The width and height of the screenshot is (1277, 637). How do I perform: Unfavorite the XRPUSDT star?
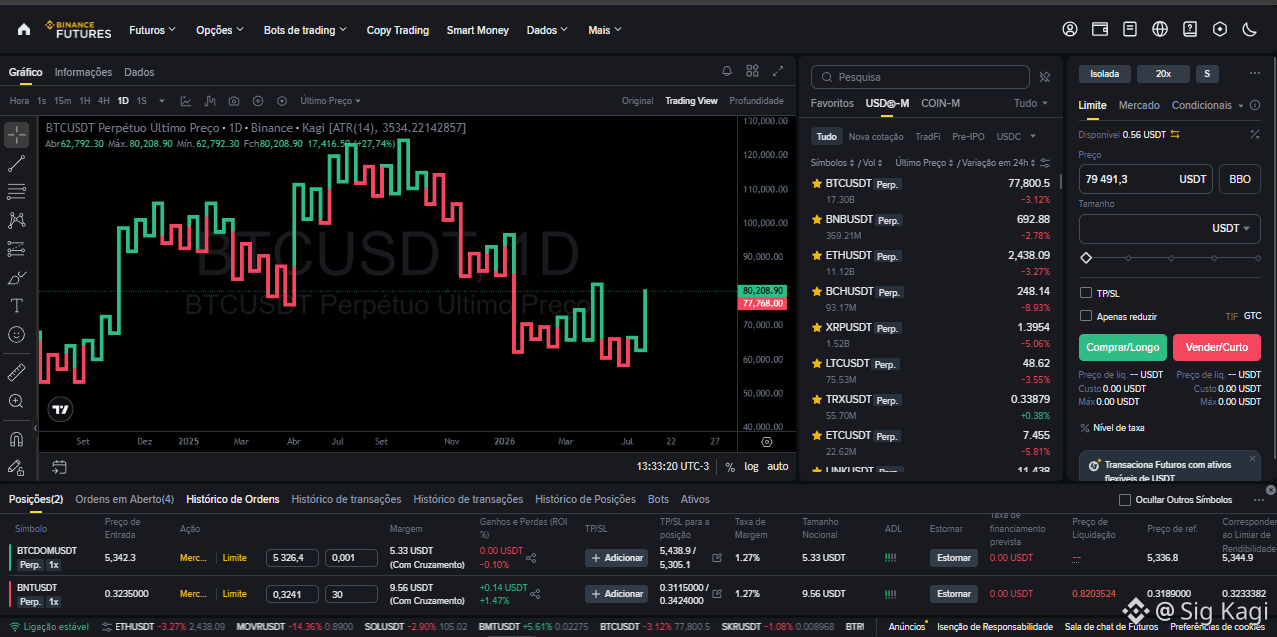[x=817, y=327]
